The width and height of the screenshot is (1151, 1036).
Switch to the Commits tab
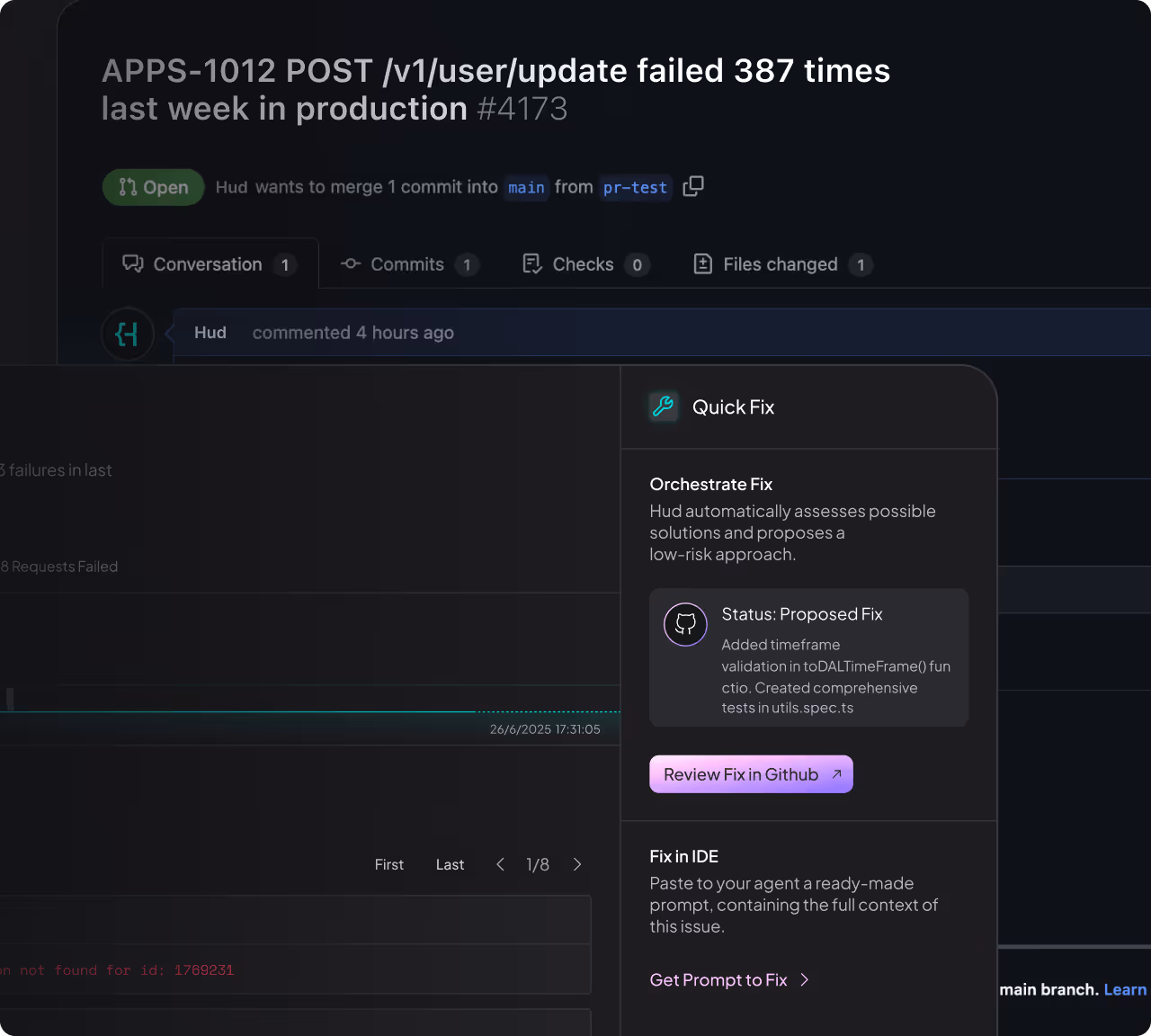409,264
